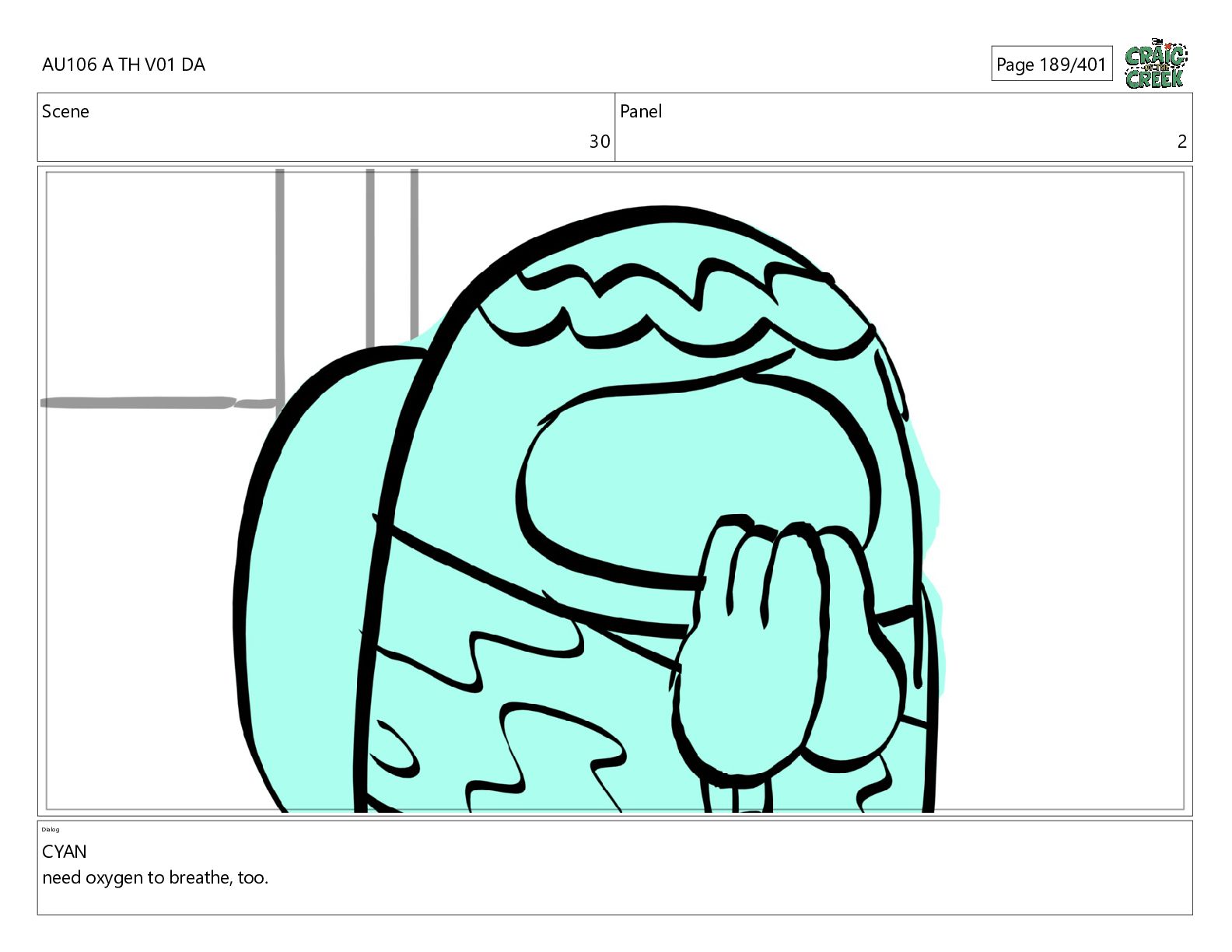Click the Panel label

click(x=641, y=111)
